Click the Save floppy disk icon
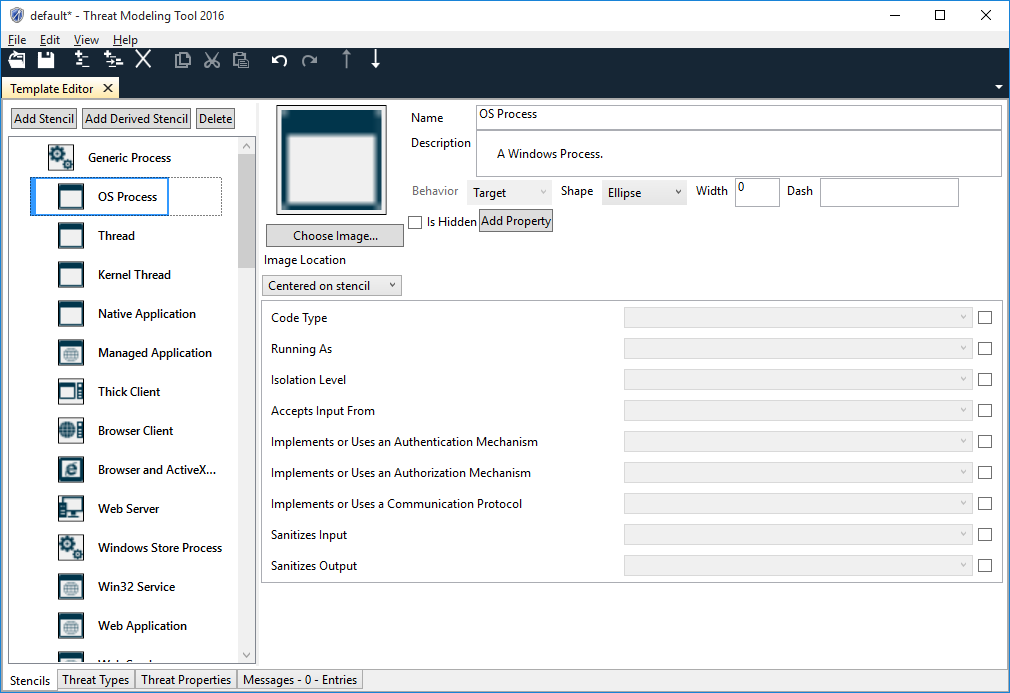This screenshot has width=1010, height=693. [x=46, y=60]
